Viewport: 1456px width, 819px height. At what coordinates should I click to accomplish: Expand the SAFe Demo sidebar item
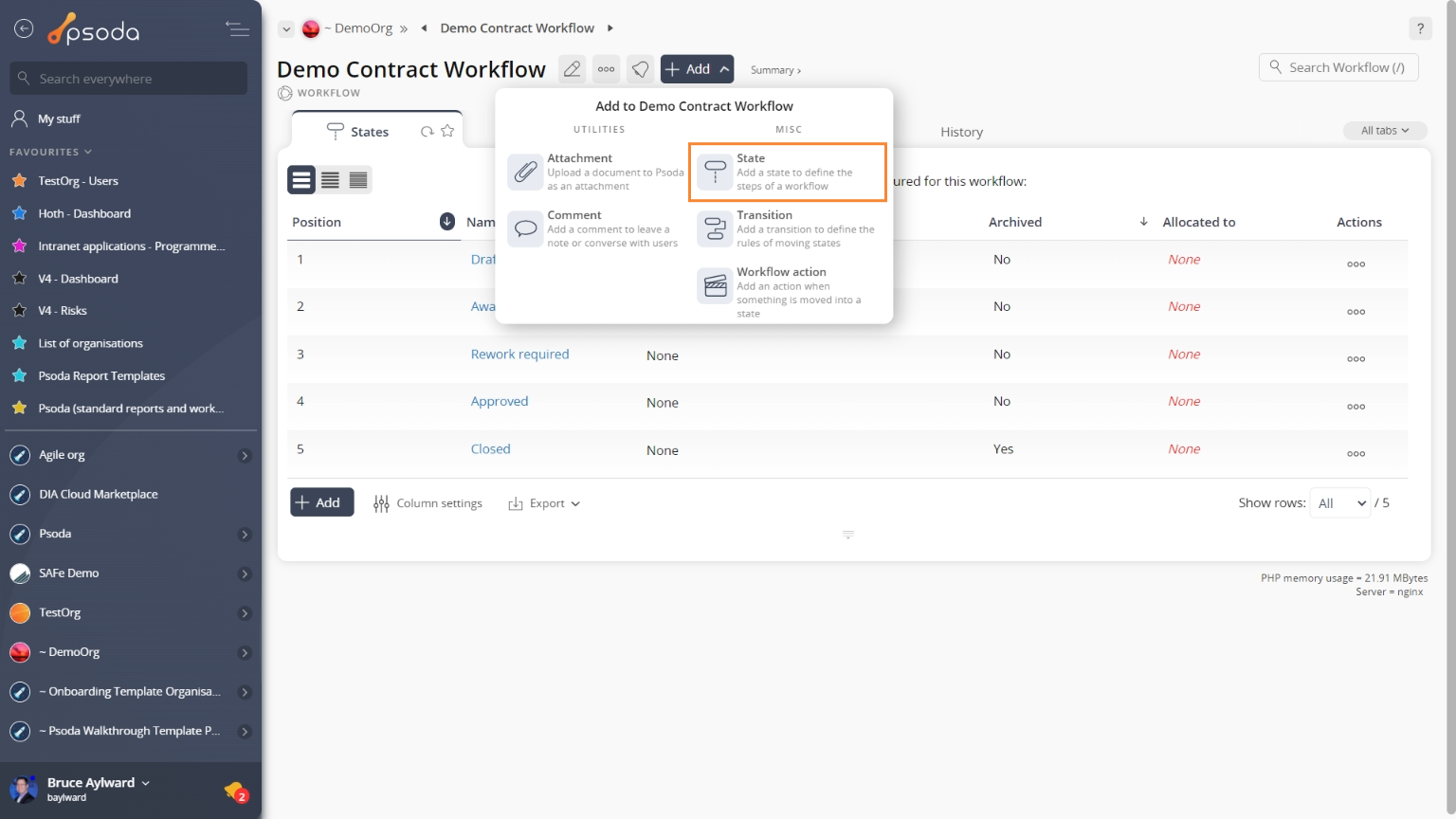(245, 574)
